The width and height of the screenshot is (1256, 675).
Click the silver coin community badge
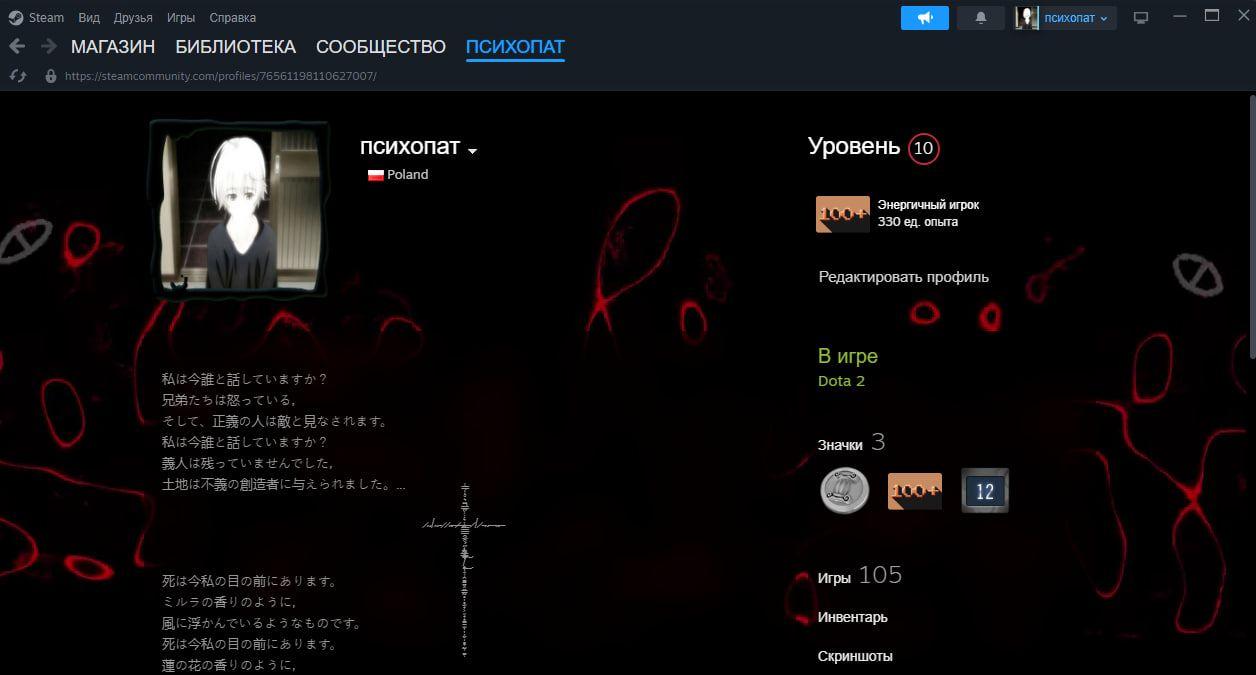(x=844, y=491)
